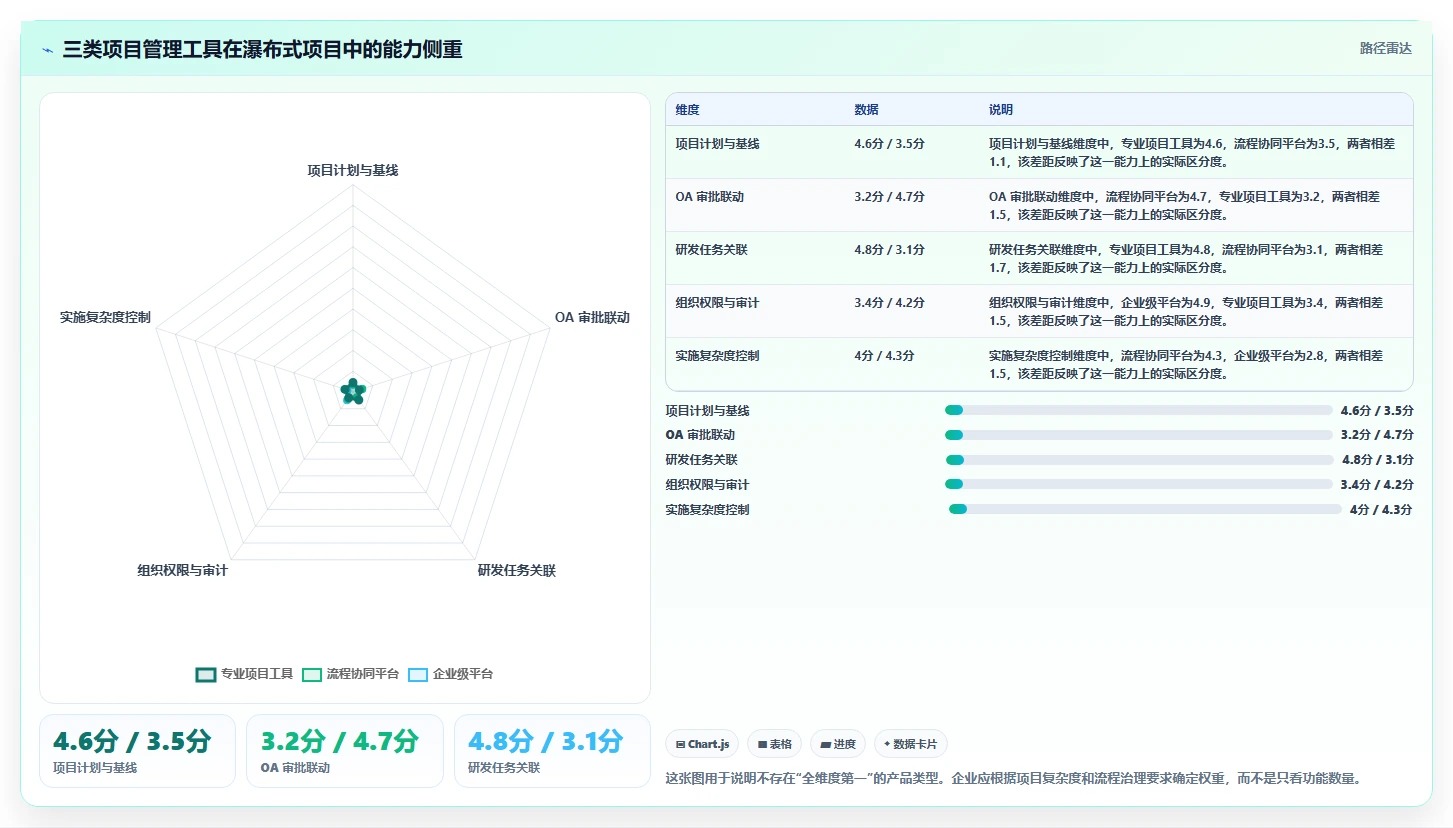Click the 表格 tag chip
The width and height of the screenshot is (1453, 828).
click(774, 744)
